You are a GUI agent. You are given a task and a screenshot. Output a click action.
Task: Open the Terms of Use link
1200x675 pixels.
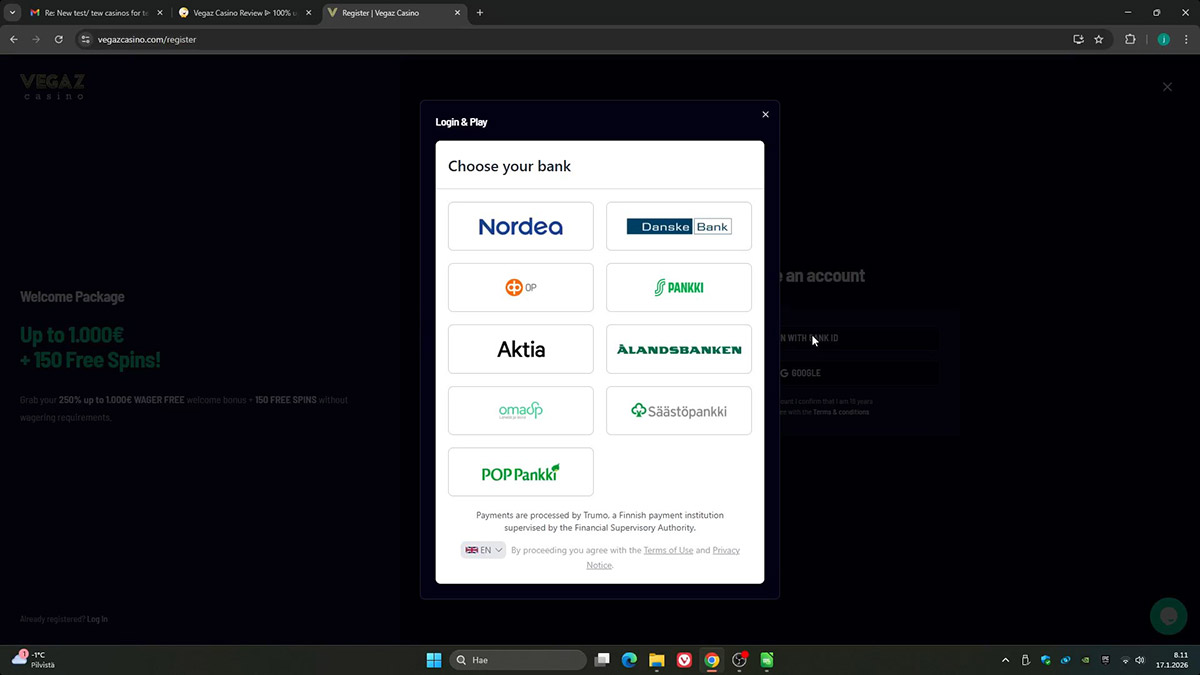click(668, 550)
